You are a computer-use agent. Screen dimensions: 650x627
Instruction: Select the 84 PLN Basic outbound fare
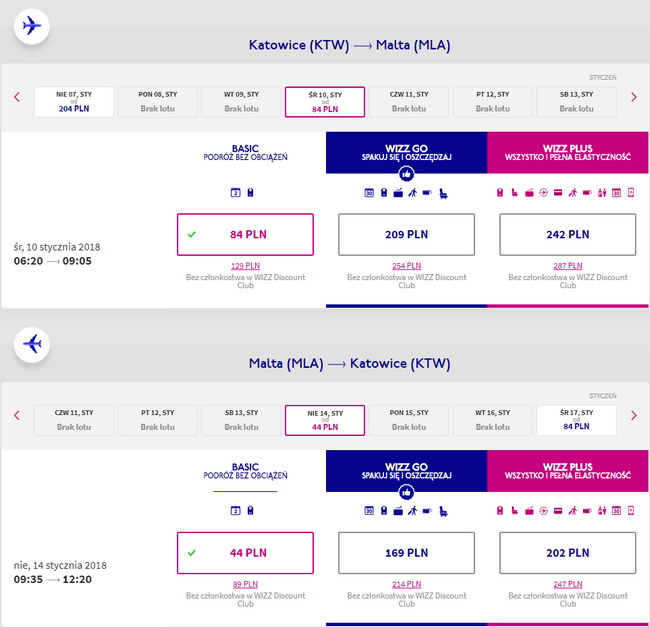245,235
